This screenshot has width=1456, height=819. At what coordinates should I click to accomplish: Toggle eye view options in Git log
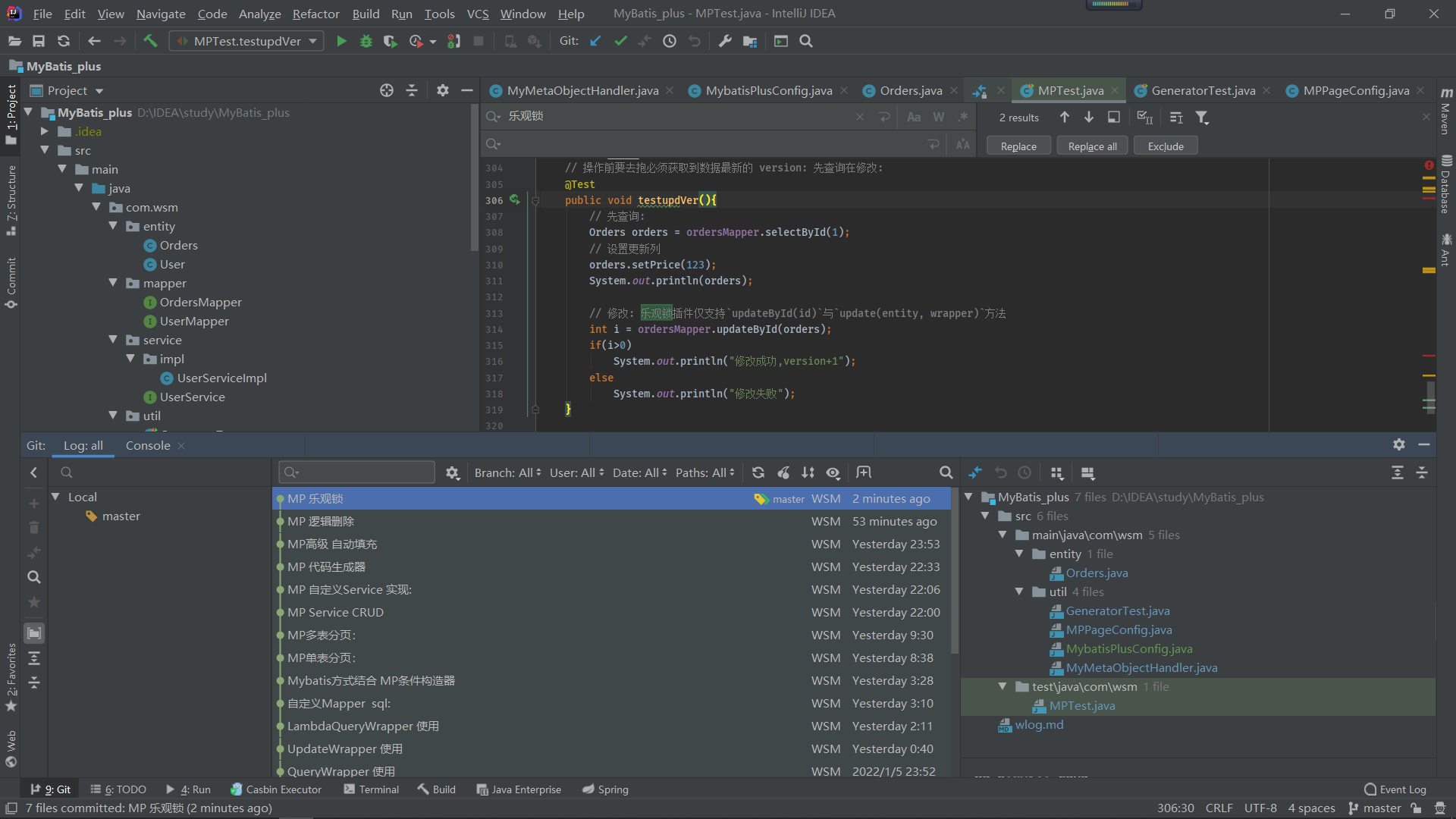tap(833, 472)
